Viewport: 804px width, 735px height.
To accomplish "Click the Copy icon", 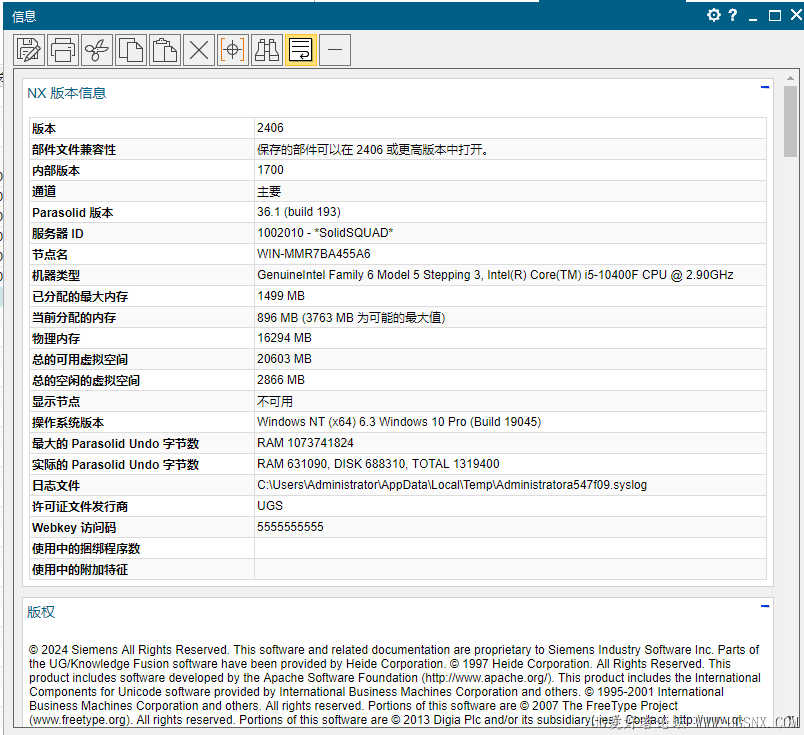I will click(131, 50).
